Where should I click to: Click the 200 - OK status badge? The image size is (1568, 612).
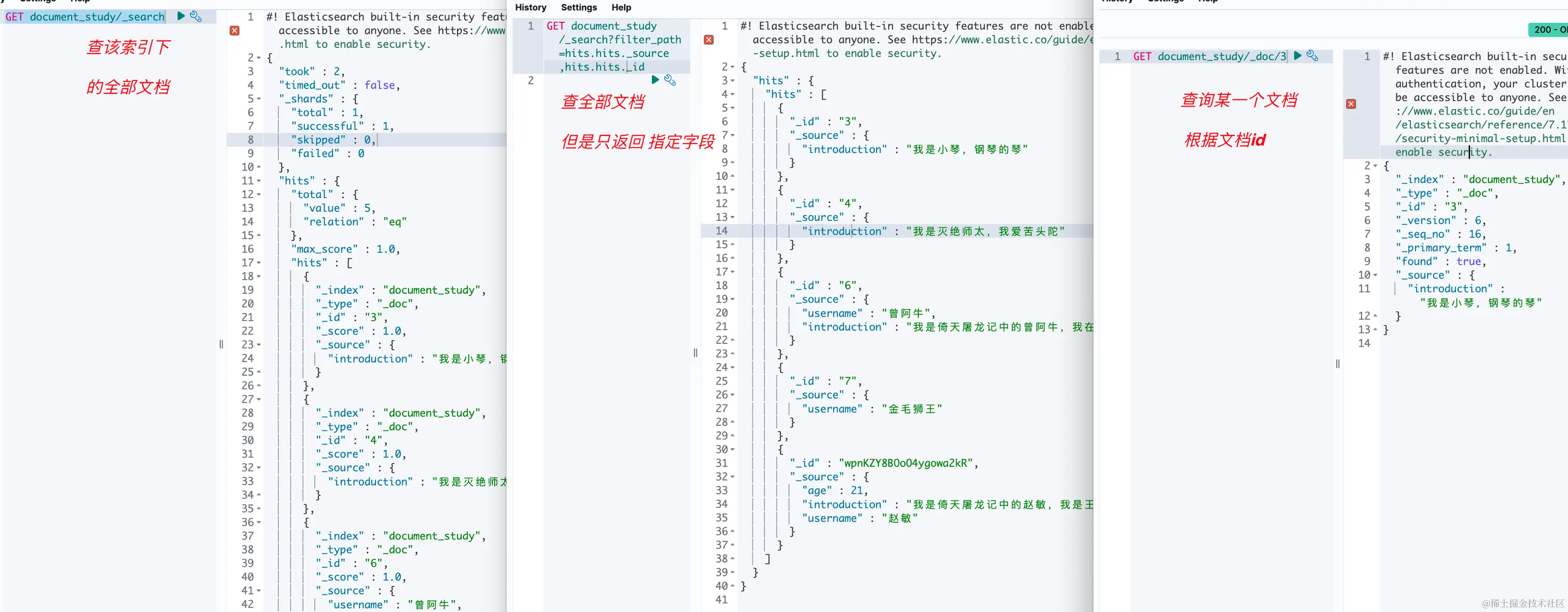tap(1548, 30)
